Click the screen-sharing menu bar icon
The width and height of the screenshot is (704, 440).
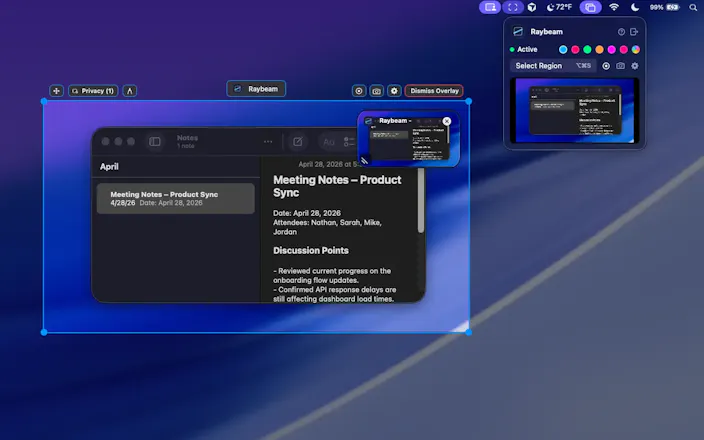click(x=490, y=7)
